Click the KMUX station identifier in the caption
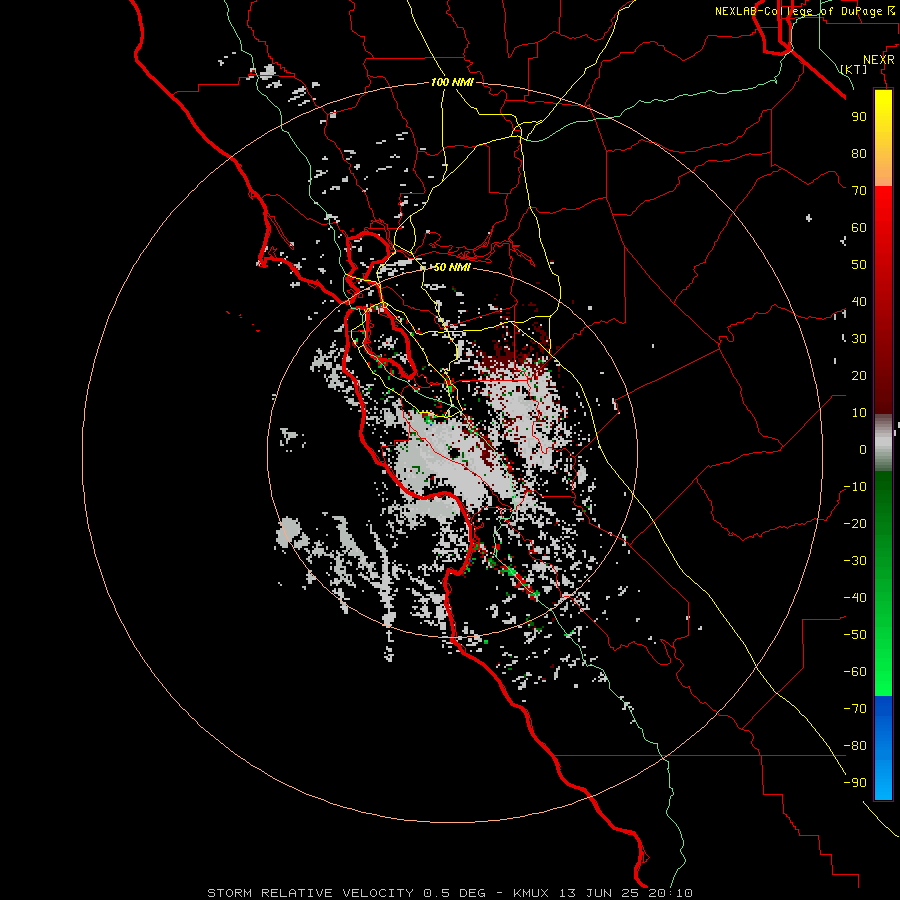 (x=530, y=893)
